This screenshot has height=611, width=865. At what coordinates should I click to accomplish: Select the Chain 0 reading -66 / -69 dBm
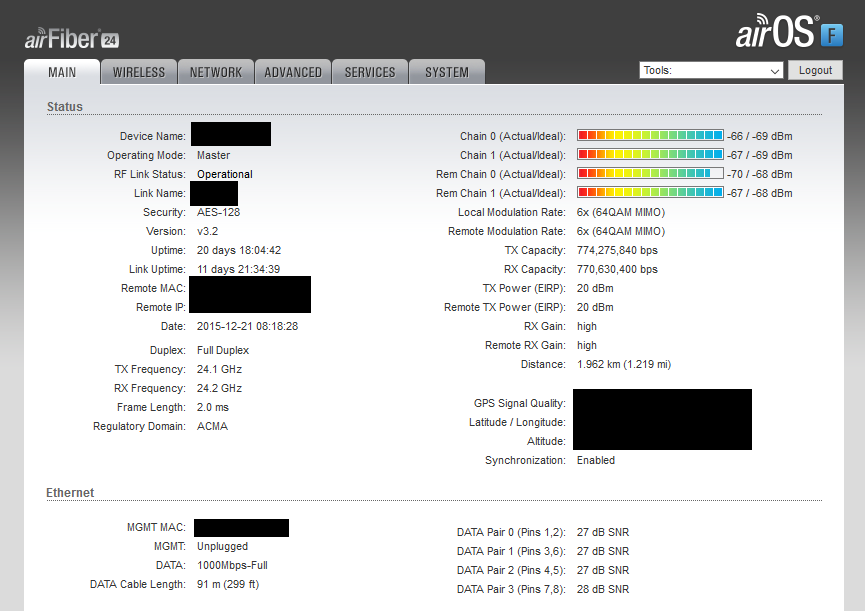tap(760, 136)
